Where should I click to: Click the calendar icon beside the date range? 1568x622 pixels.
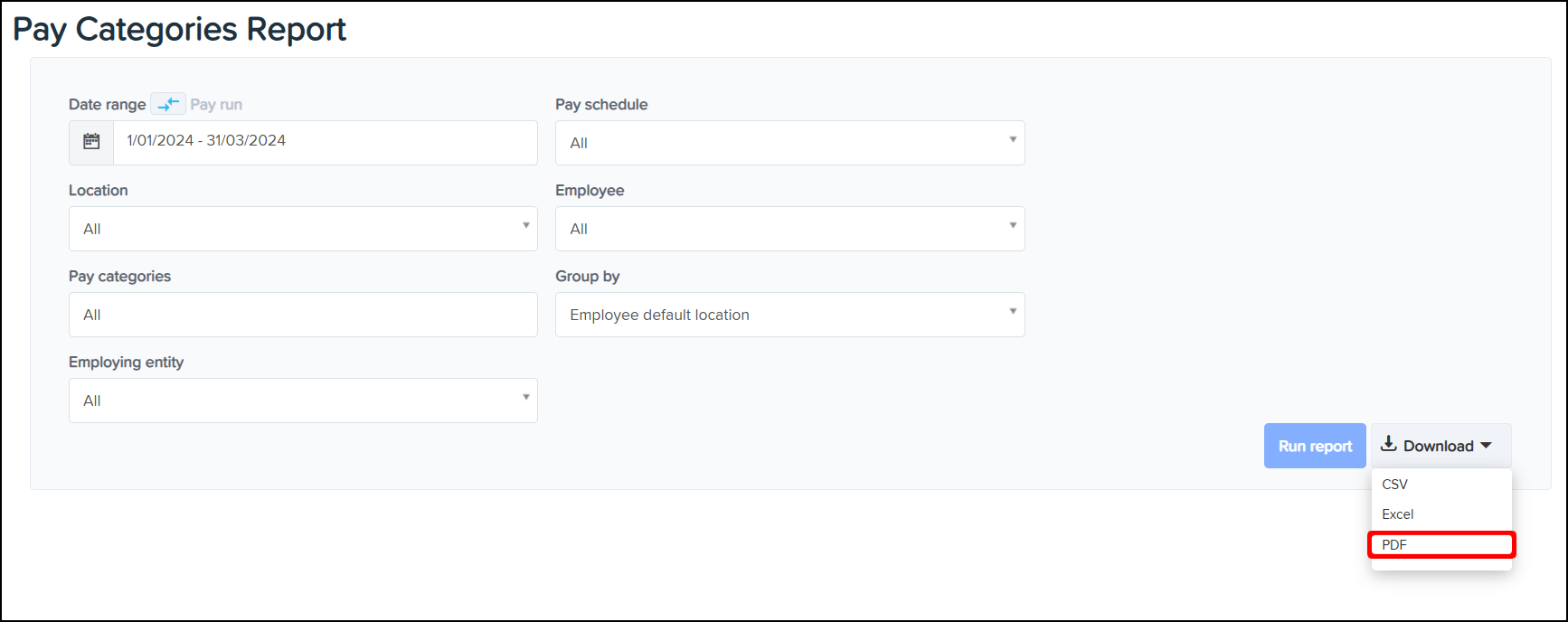point(91,142)
